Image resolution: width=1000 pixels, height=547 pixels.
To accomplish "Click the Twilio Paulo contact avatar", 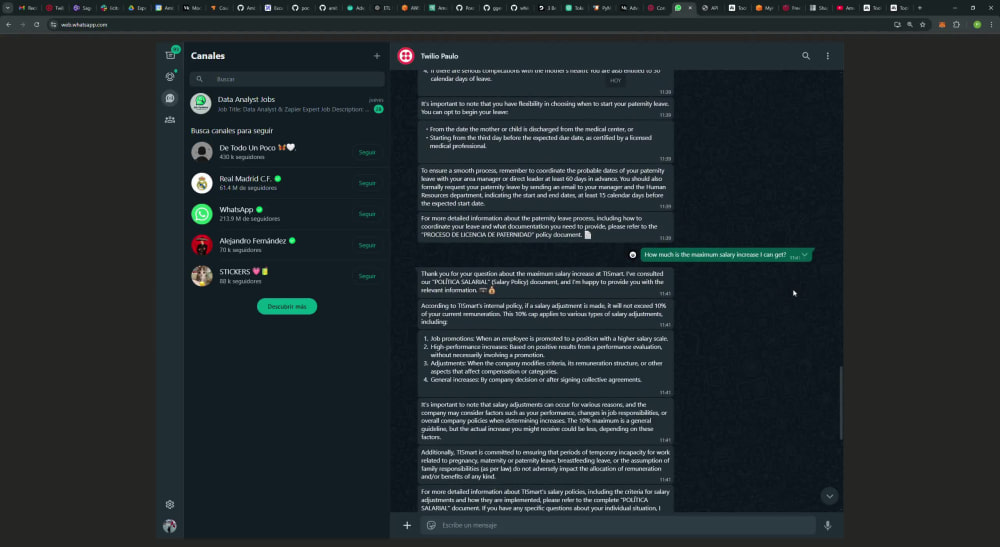I will (406, 56).
